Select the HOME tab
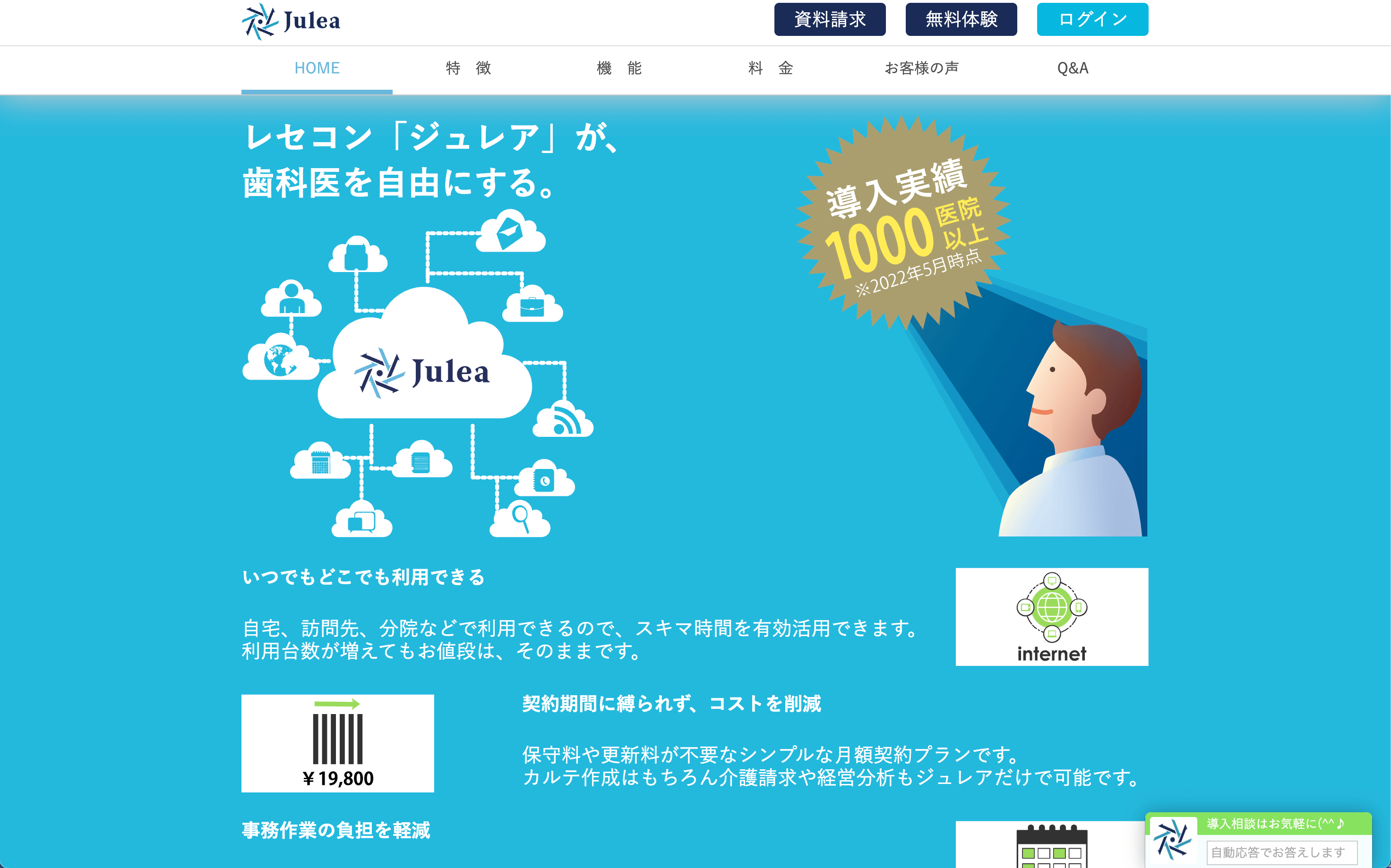The image size is (1391, 868). [x=317, y=69]
